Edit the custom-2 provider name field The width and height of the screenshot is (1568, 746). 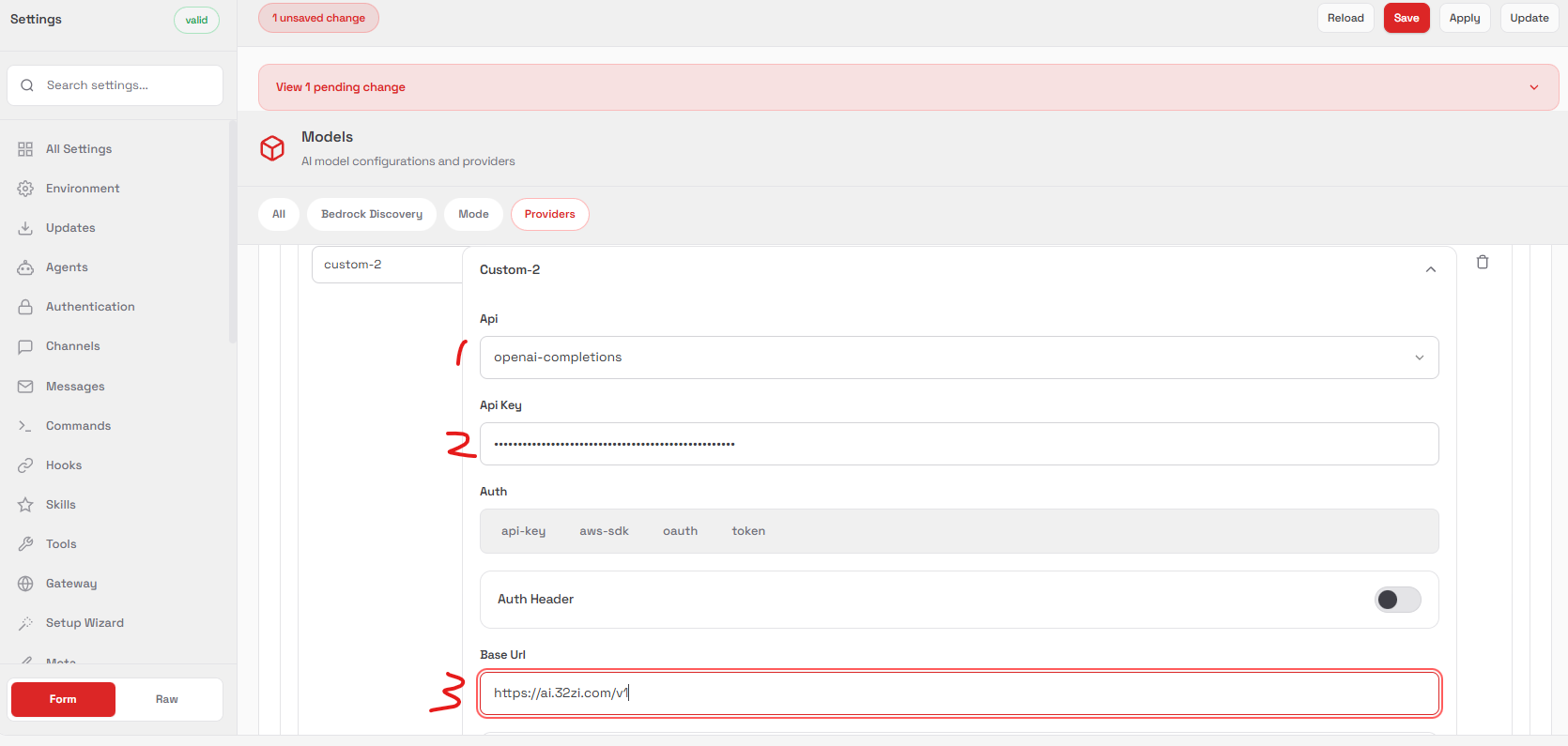pyautogui.click(x=387, y=265)
